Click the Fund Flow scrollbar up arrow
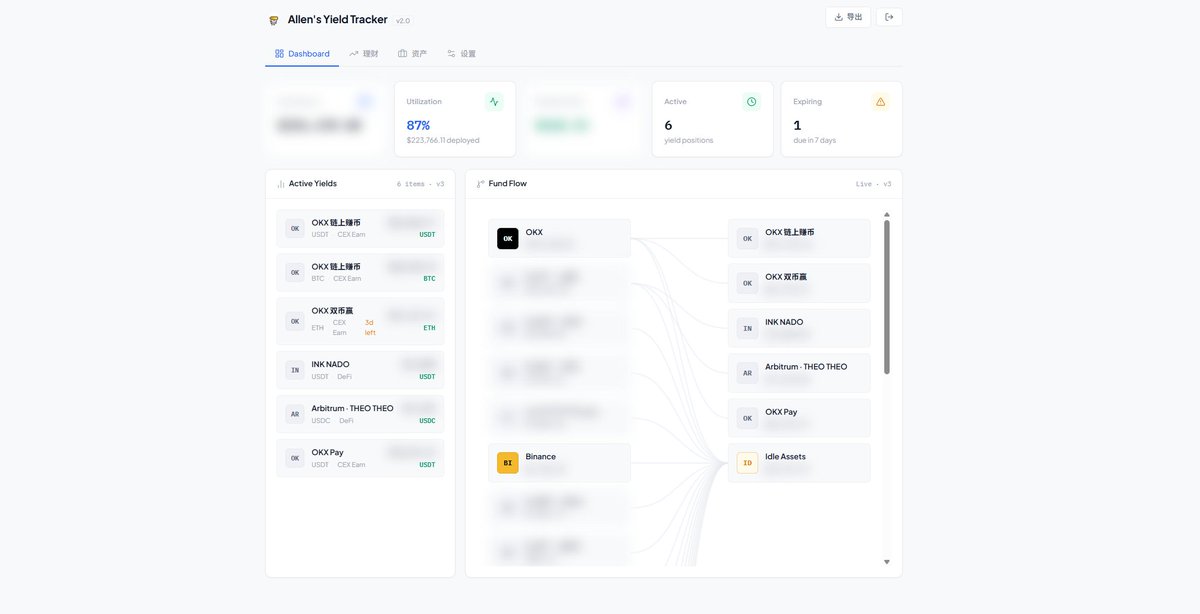1200x614 pixels. point(886,214)
